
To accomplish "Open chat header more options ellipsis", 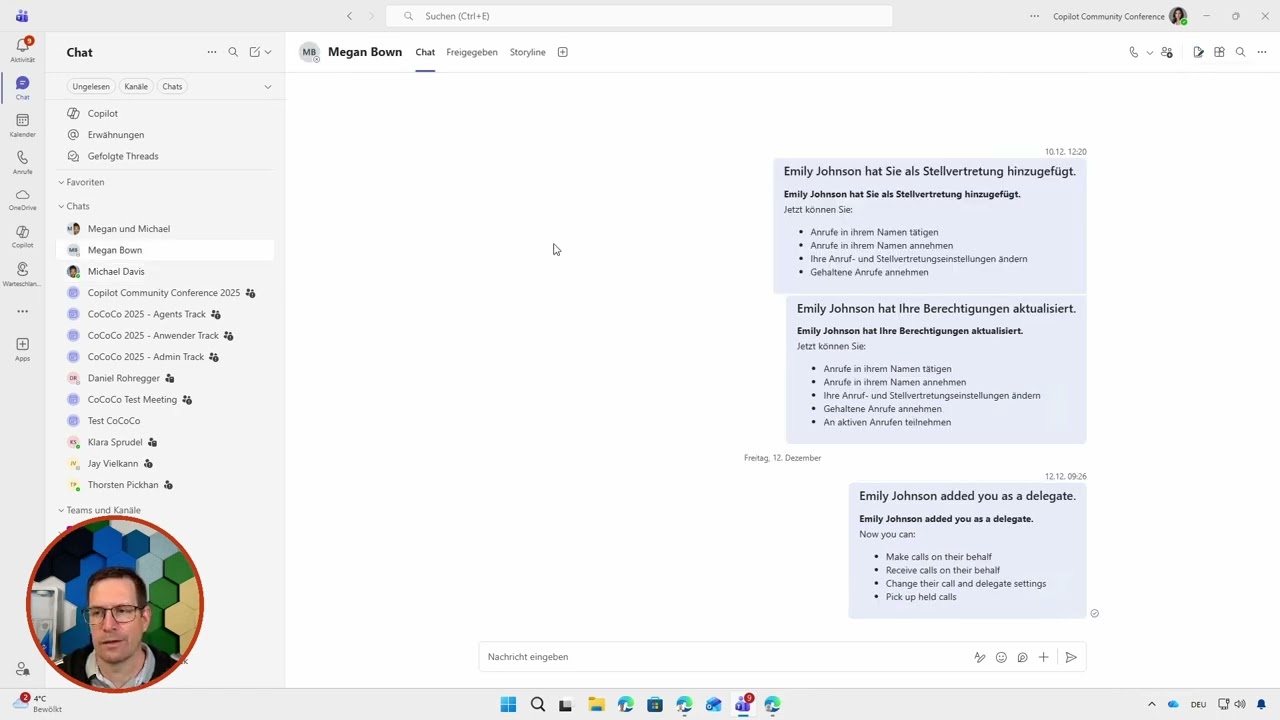I will click(x=1262, y=52).
